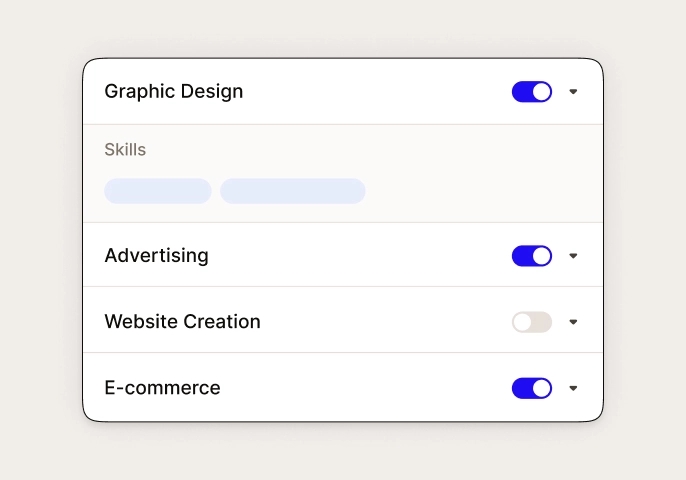Switch off the E-commerce toggle
The height and width of the screenshot is (480, 686).
(x=532, y=388)
